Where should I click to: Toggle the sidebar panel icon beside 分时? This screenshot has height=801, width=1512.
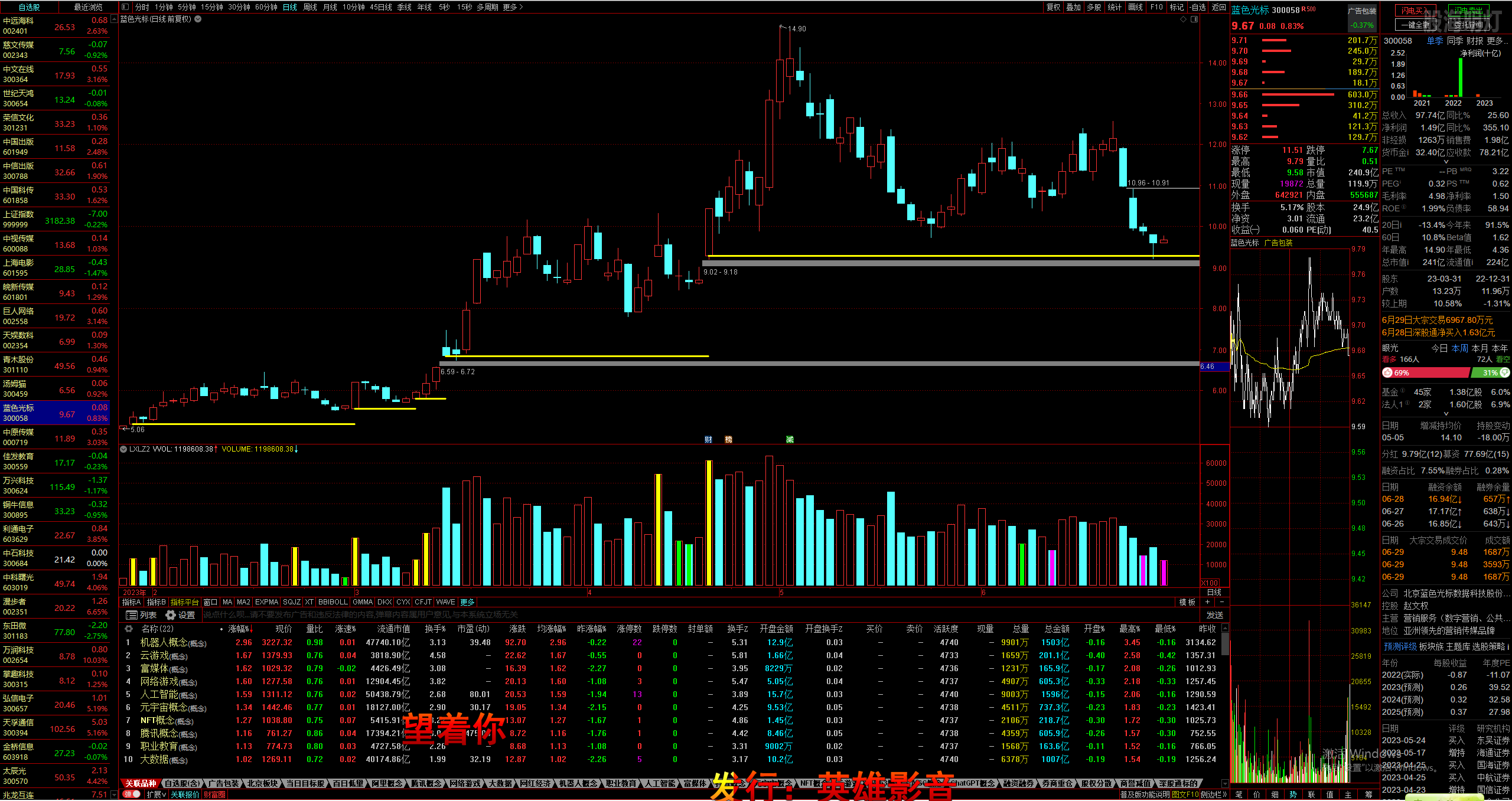(125, 7)
